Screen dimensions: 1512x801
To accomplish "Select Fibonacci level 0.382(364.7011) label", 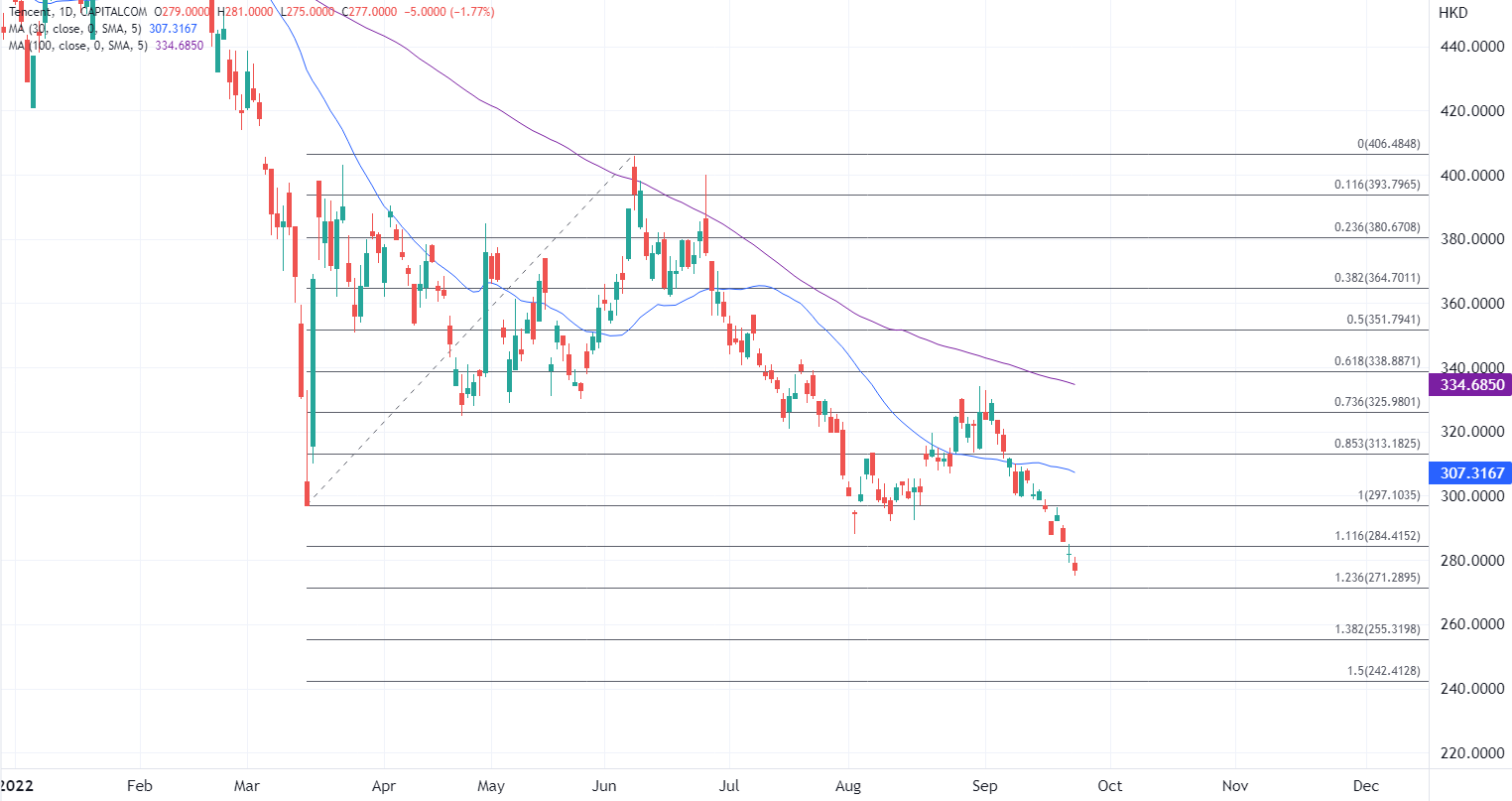I will (1376, 278).
